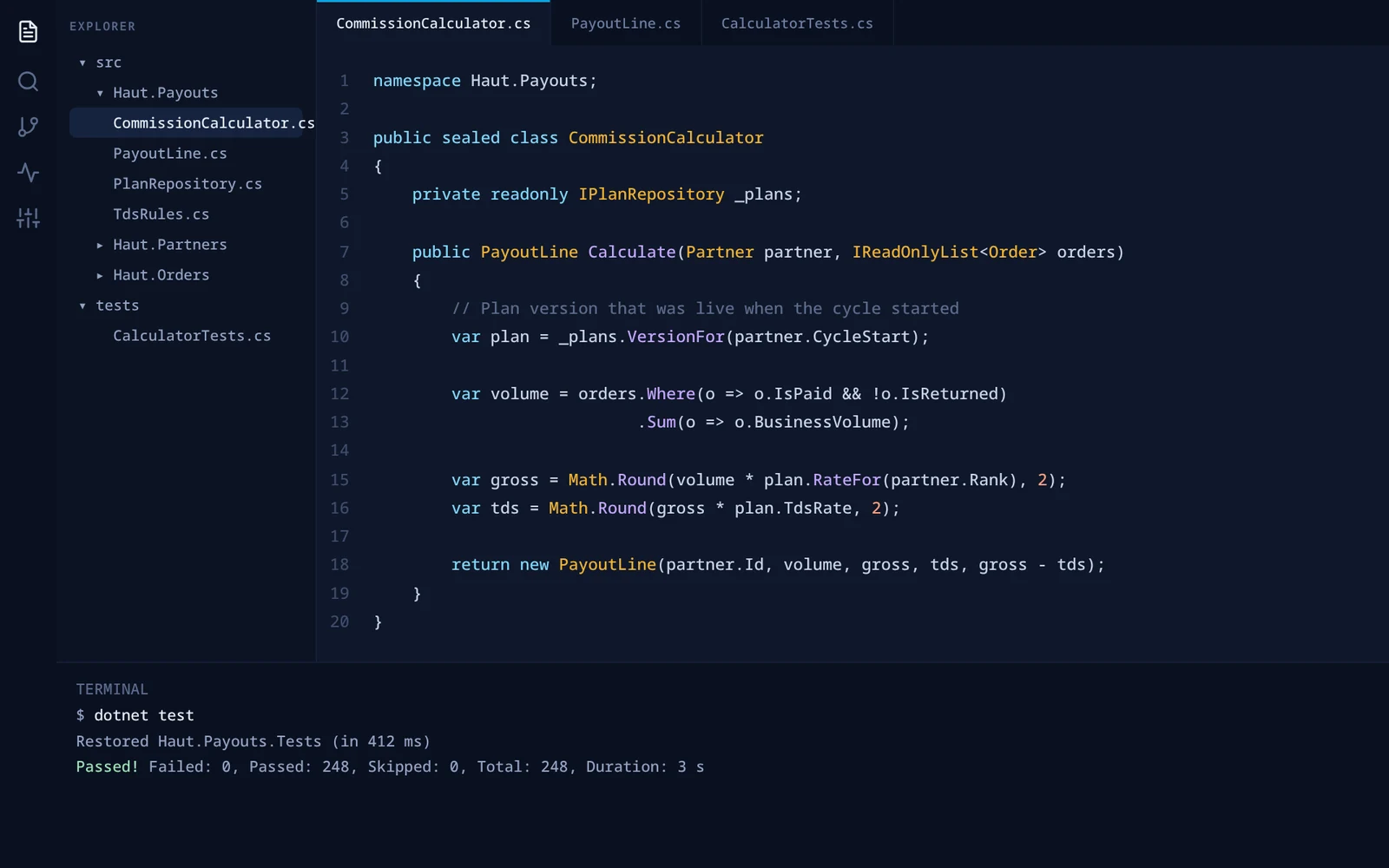Click the CommissionCalculator class name in code
1389x868 pixels.
(x=666, y=138)
